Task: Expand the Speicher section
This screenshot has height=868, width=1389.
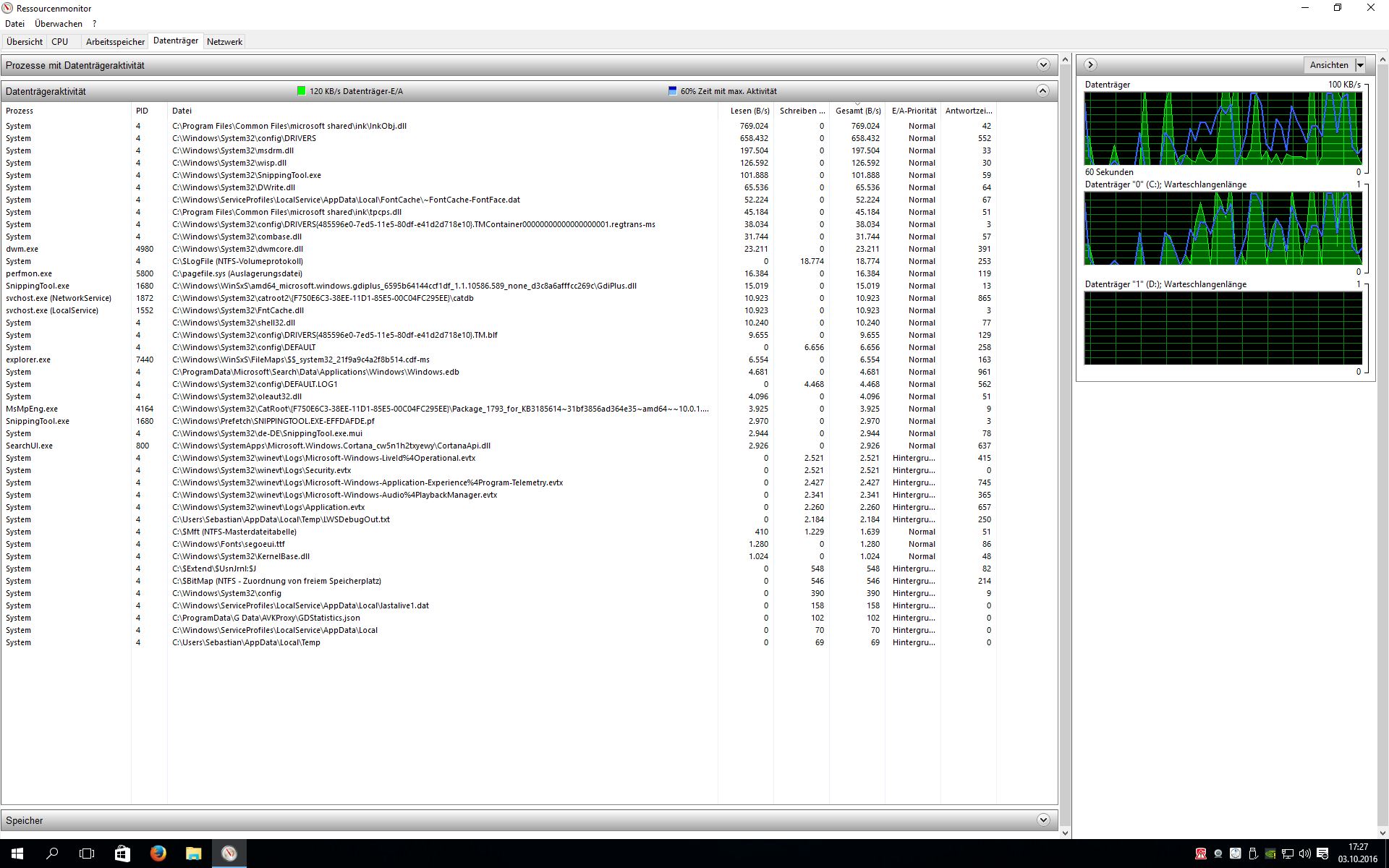Action: point(1042,820)
